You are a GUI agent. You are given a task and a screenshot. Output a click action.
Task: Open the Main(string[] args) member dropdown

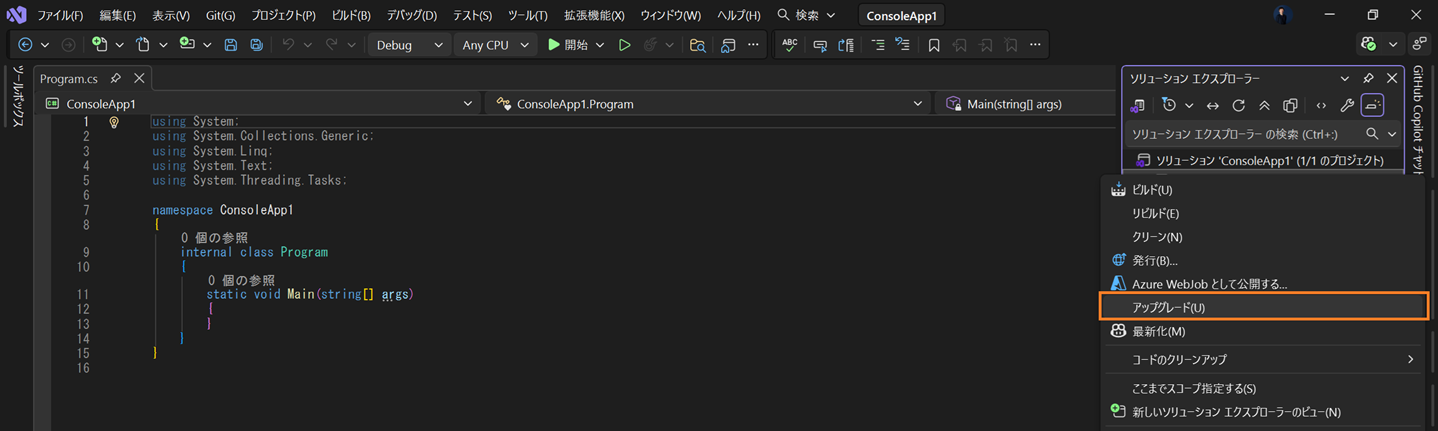(x=1026, y=104)
